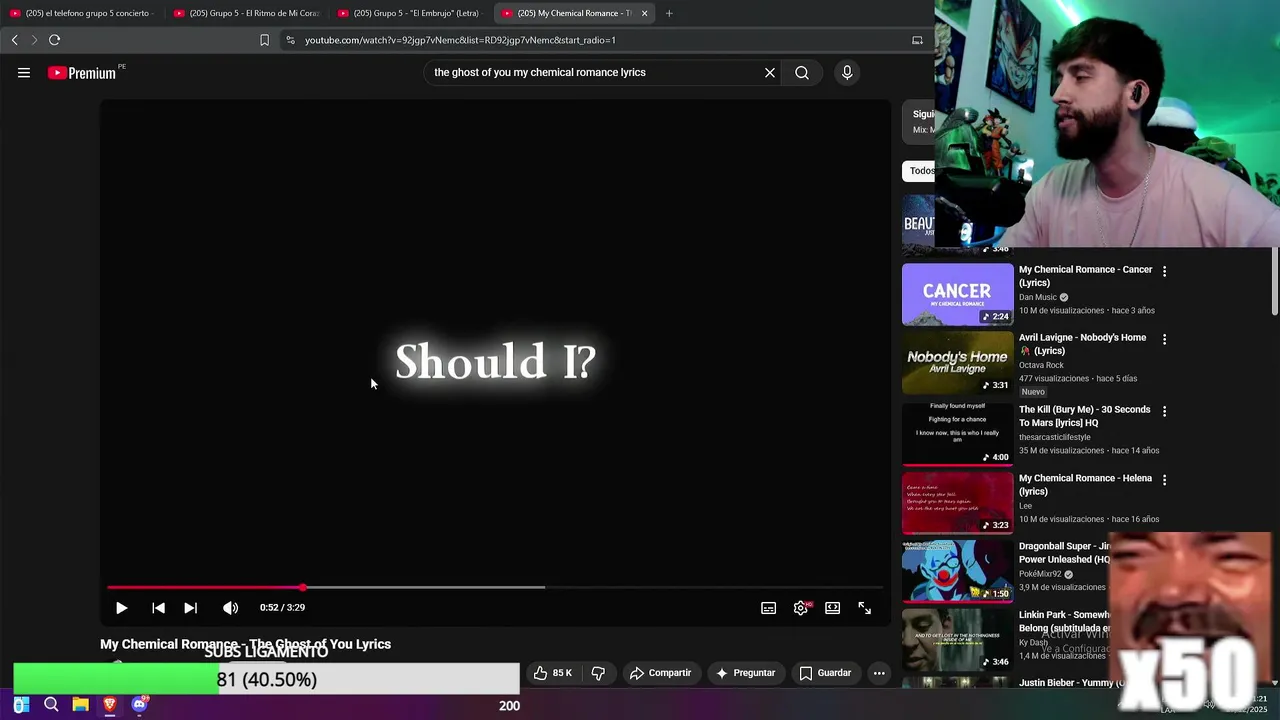Open 'My Chemical Romance - Cancer (Lyrics)' title

(x=1085, y=276)
